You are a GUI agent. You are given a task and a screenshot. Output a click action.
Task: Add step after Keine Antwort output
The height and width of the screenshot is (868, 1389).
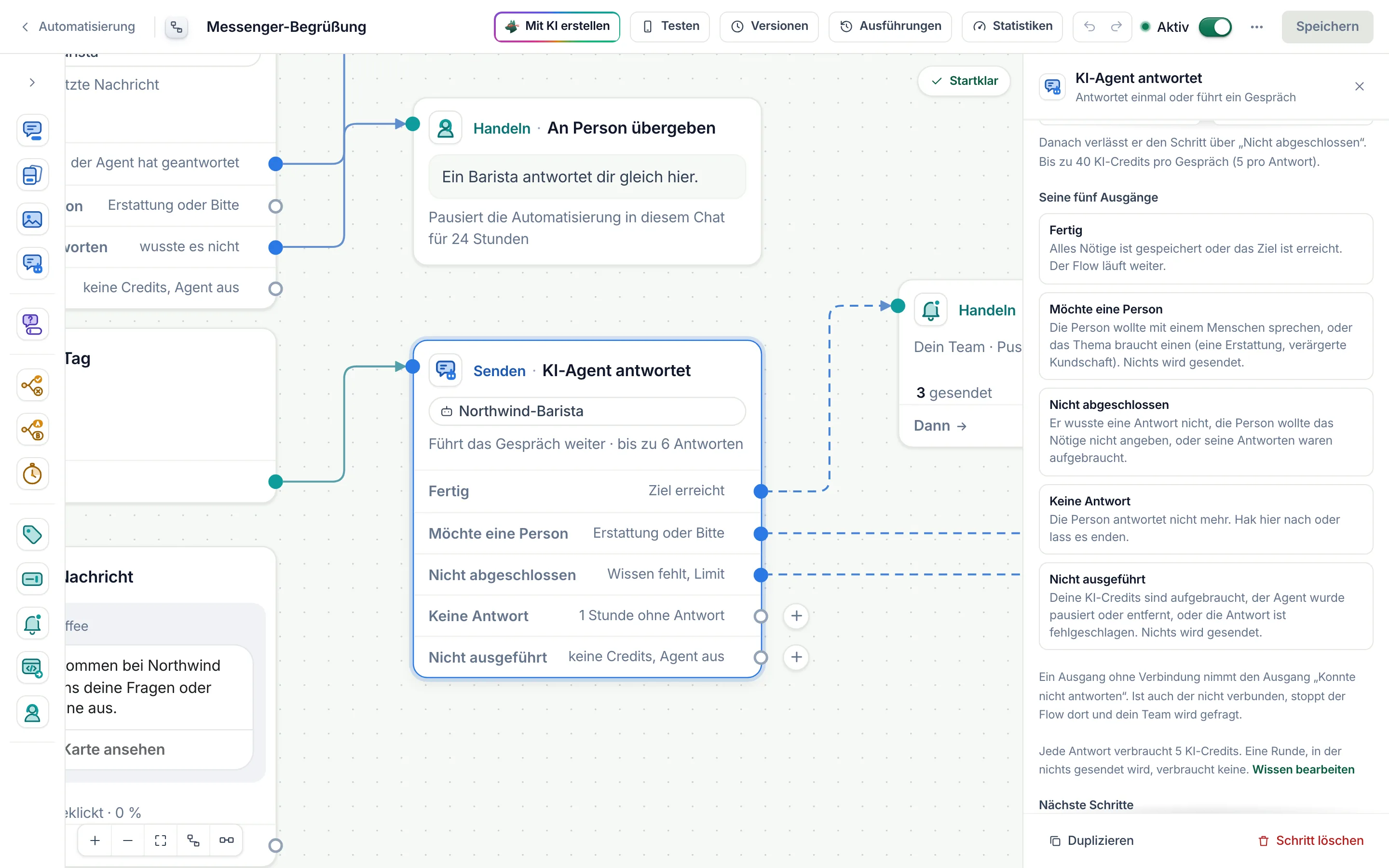coord(796,616)
